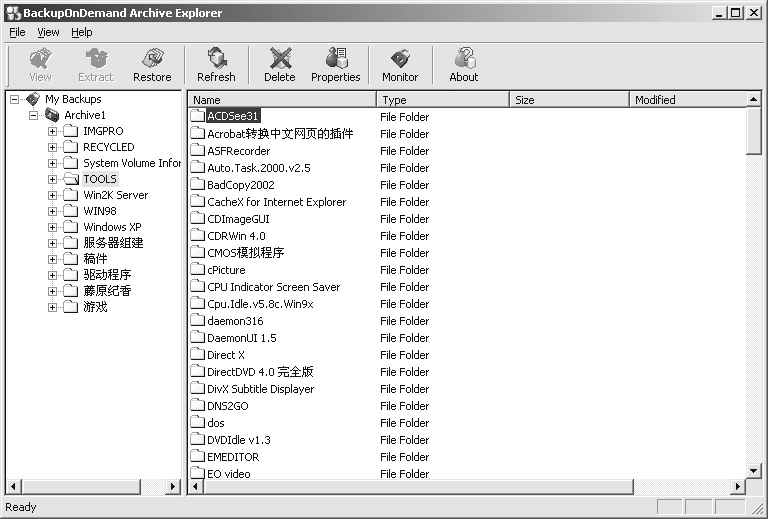Click the WIN98 folder icon in tree
This screenshot has height=519, width=768.
point(71,211)
